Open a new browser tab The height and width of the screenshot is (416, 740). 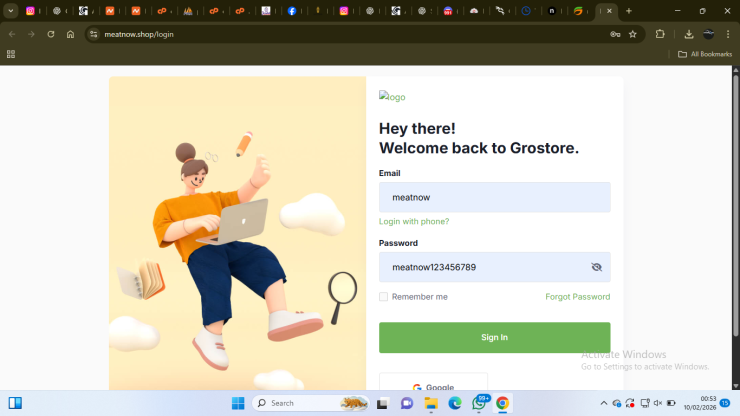[x=629, y=10]
